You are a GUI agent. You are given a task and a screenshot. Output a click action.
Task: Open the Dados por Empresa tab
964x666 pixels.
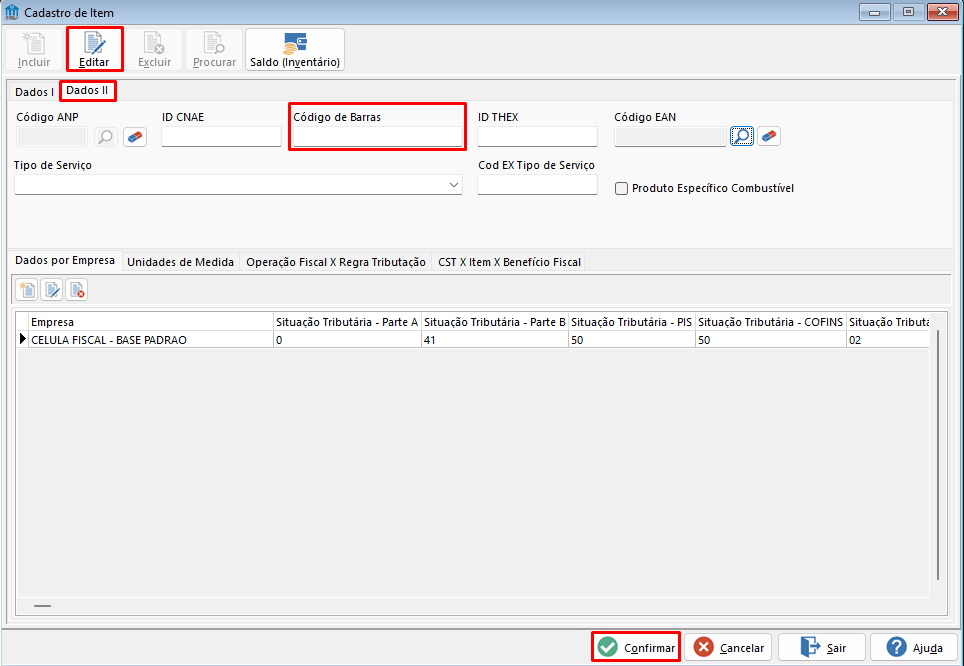65,260
